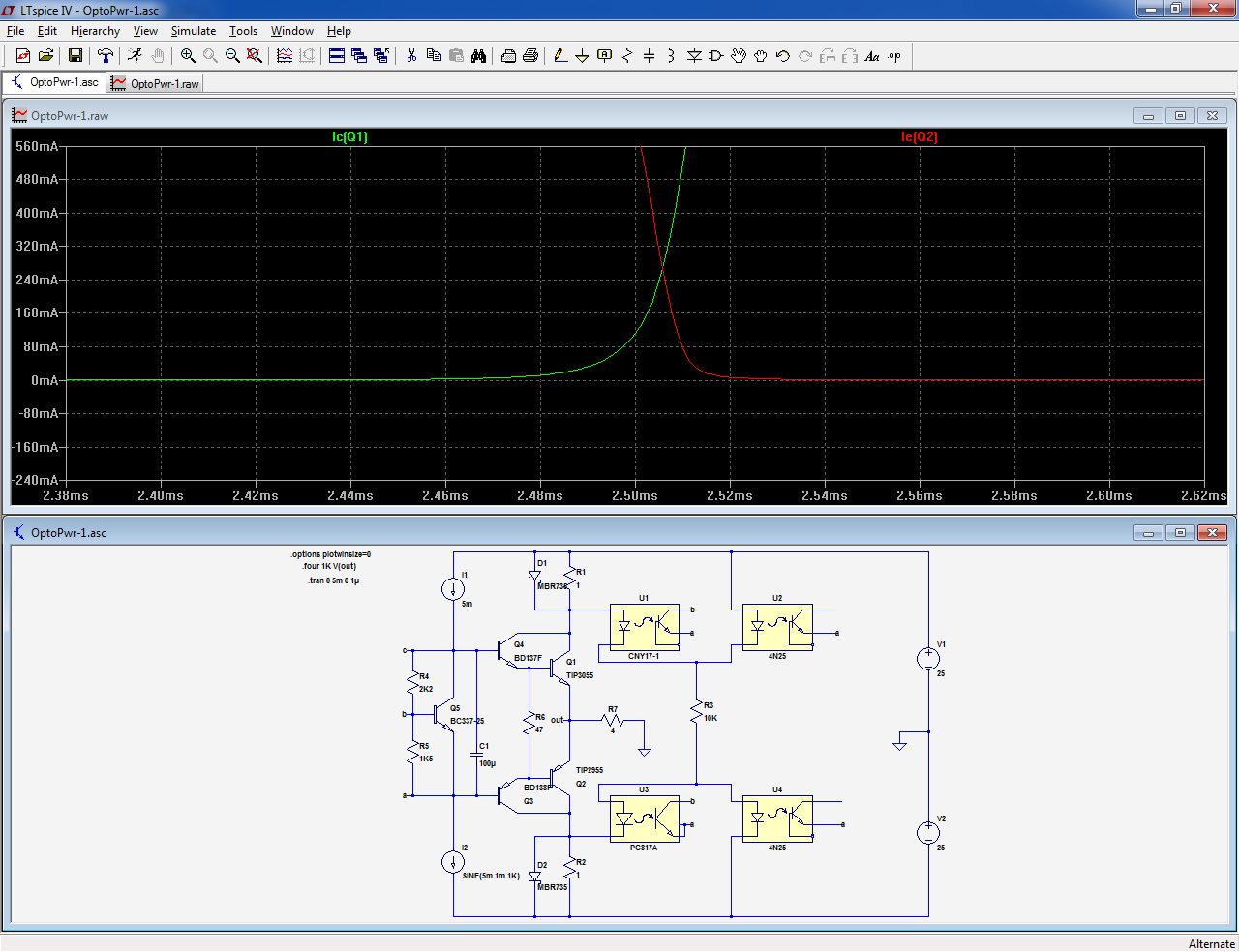This screenshot has width=1239, height=952.
Task: Click the Pick Visible Traces icon
Action: pyautogui.click(x=285, y=56)
